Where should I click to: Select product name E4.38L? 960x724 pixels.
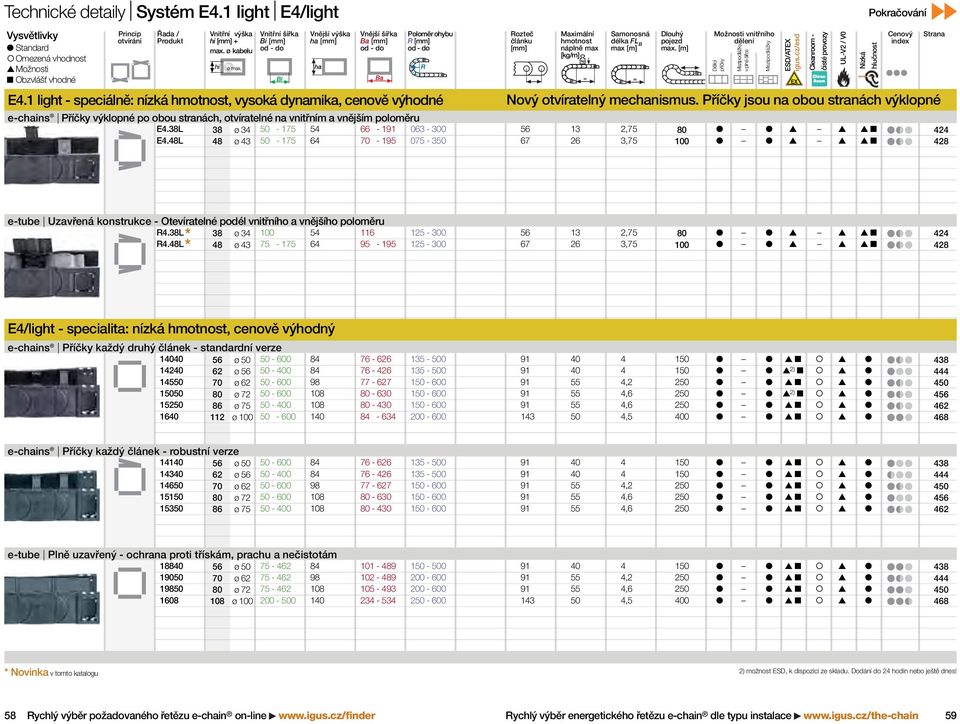point(170,130)
